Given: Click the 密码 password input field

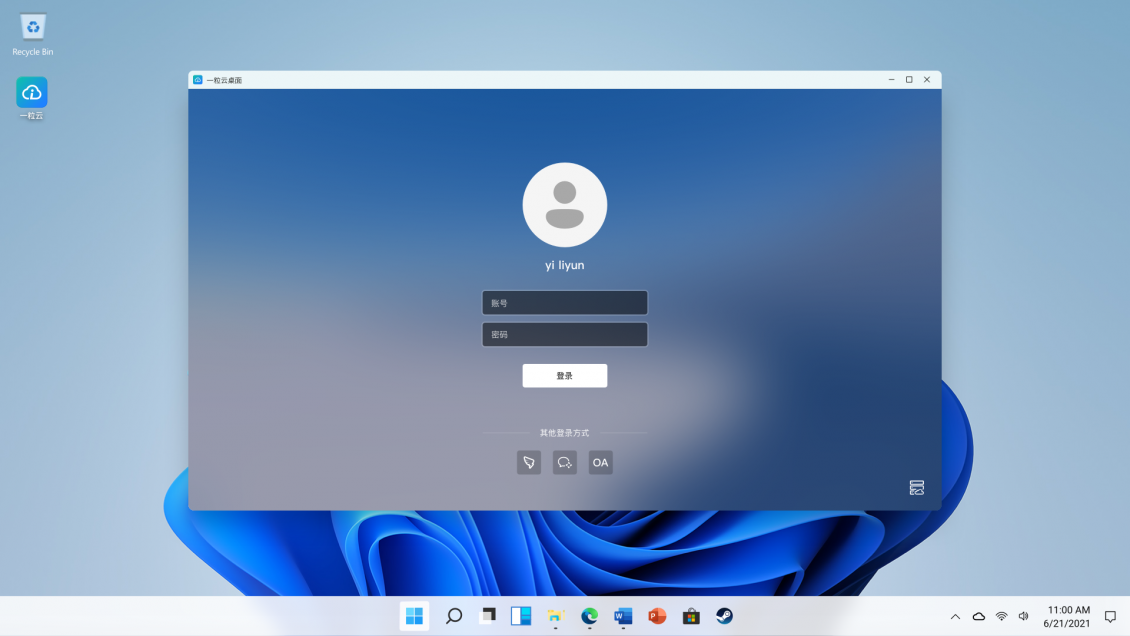Looking at the screenshot, I should point(565,334).
